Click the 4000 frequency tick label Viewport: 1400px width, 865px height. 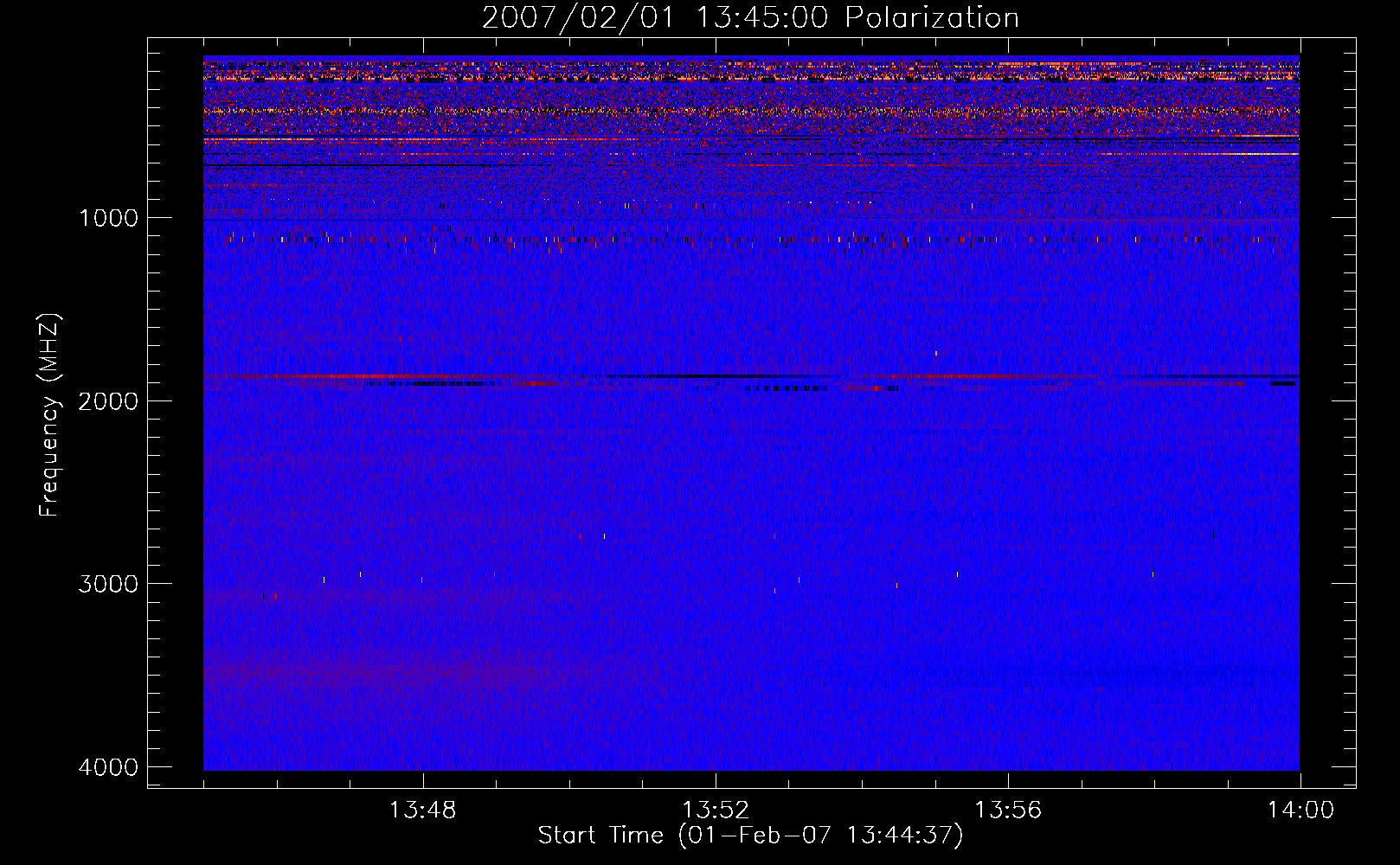(x=108, y=767)
